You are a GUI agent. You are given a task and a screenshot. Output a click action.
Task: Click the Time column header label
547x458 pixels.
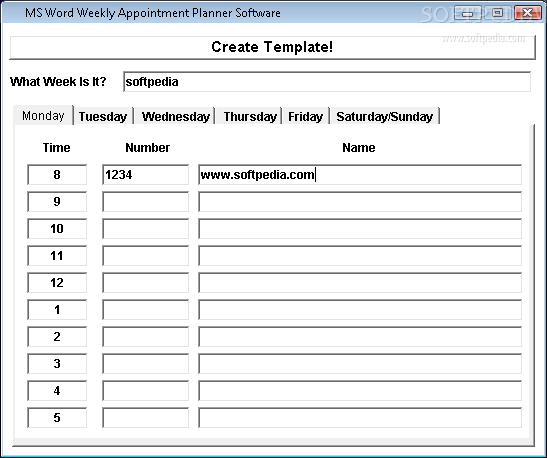click(x=57, y=148)
